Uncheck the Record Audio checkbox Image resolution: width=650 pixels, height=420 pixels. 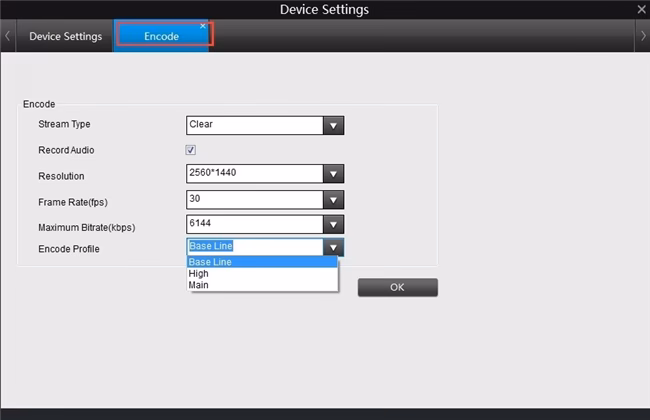pos(191,150)
